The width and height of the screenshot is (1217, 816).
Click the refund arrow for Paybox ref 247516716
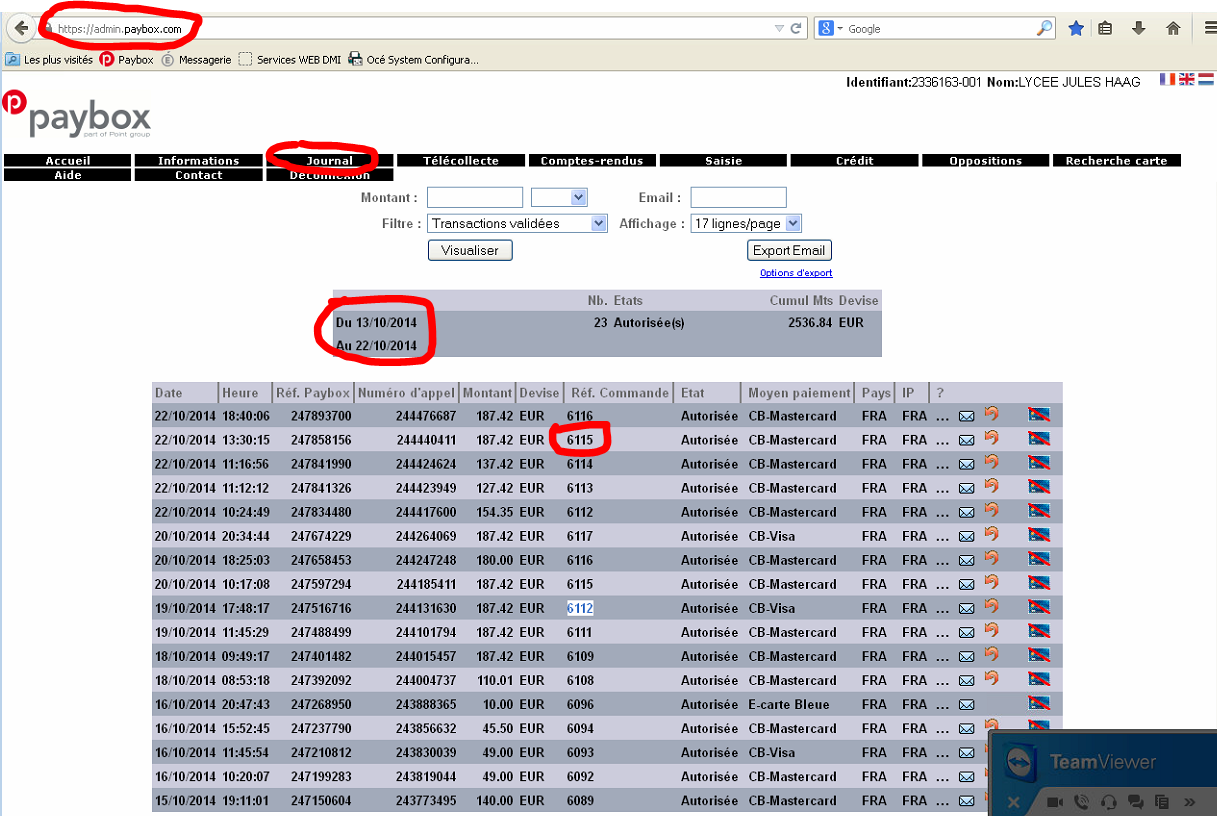[991, 606]
